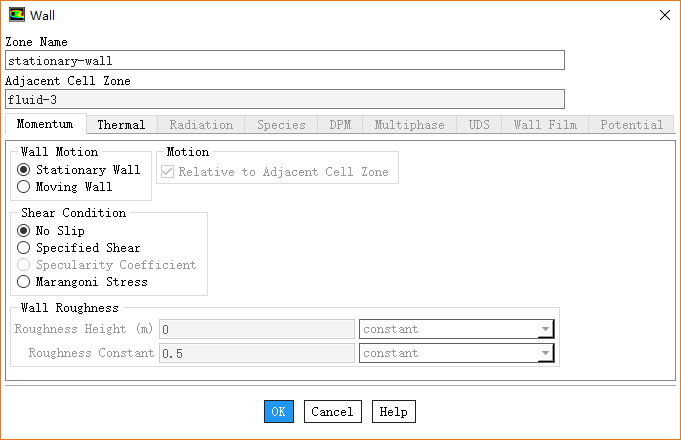681x440 pixels.
Task: Click the Roughness Height input field
Action: (256, 329)
